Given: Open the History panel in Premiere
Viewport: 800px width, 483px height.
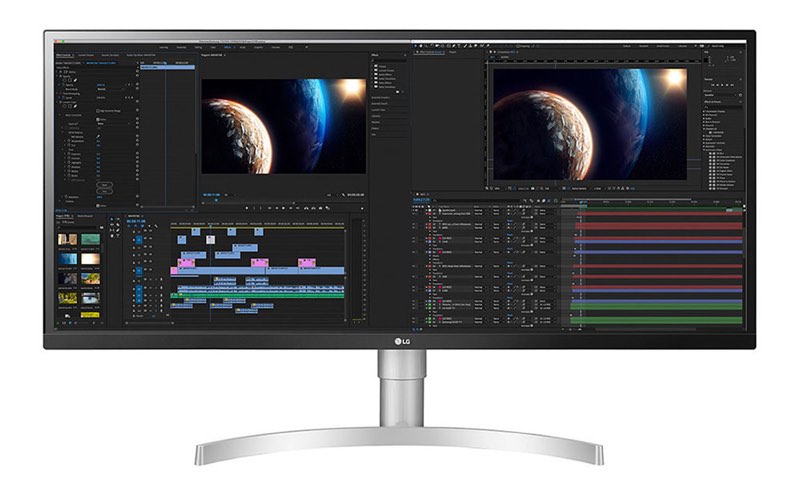Looking at the screenshot, I should coord(377,128).
